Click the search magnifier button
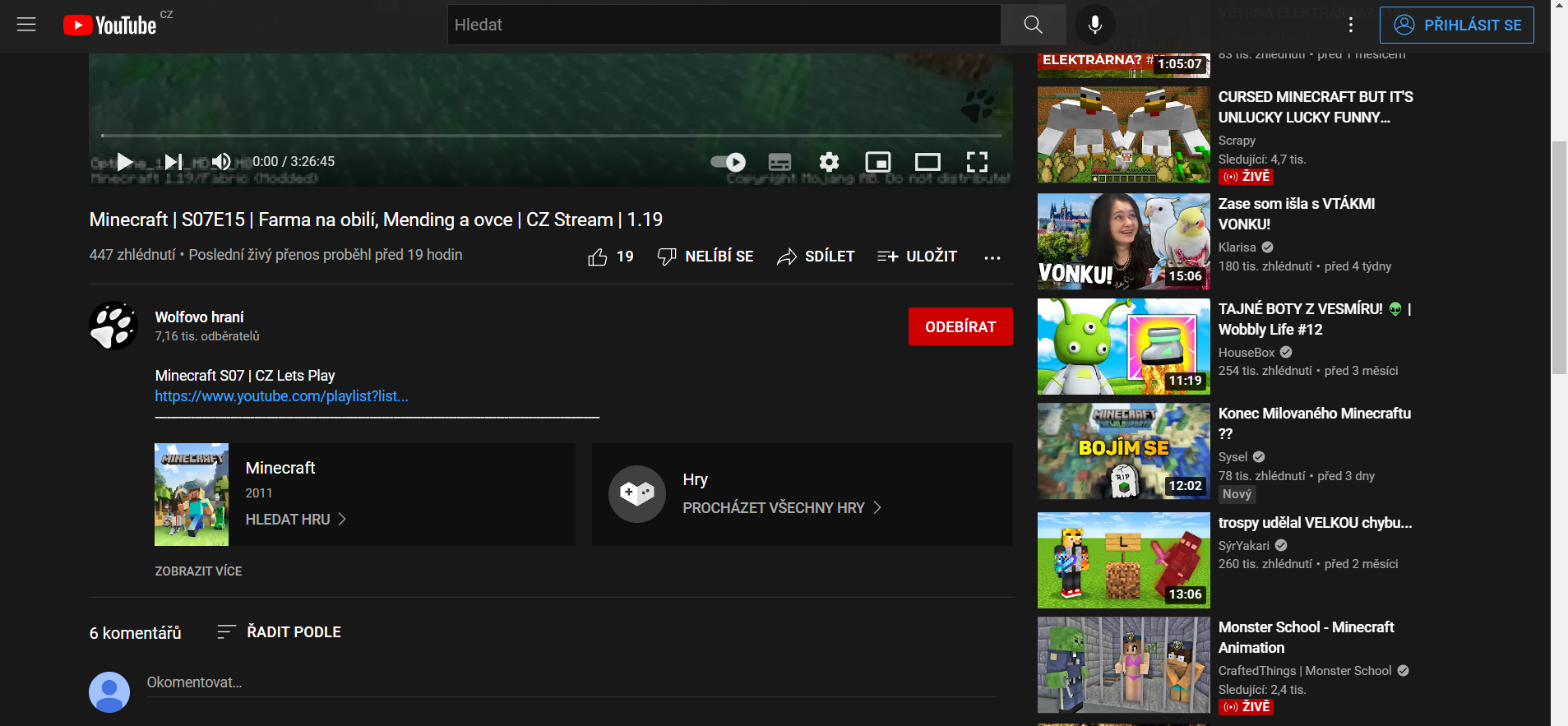The height and width of the screenshot is (726, 1568). pos(1033,25)
